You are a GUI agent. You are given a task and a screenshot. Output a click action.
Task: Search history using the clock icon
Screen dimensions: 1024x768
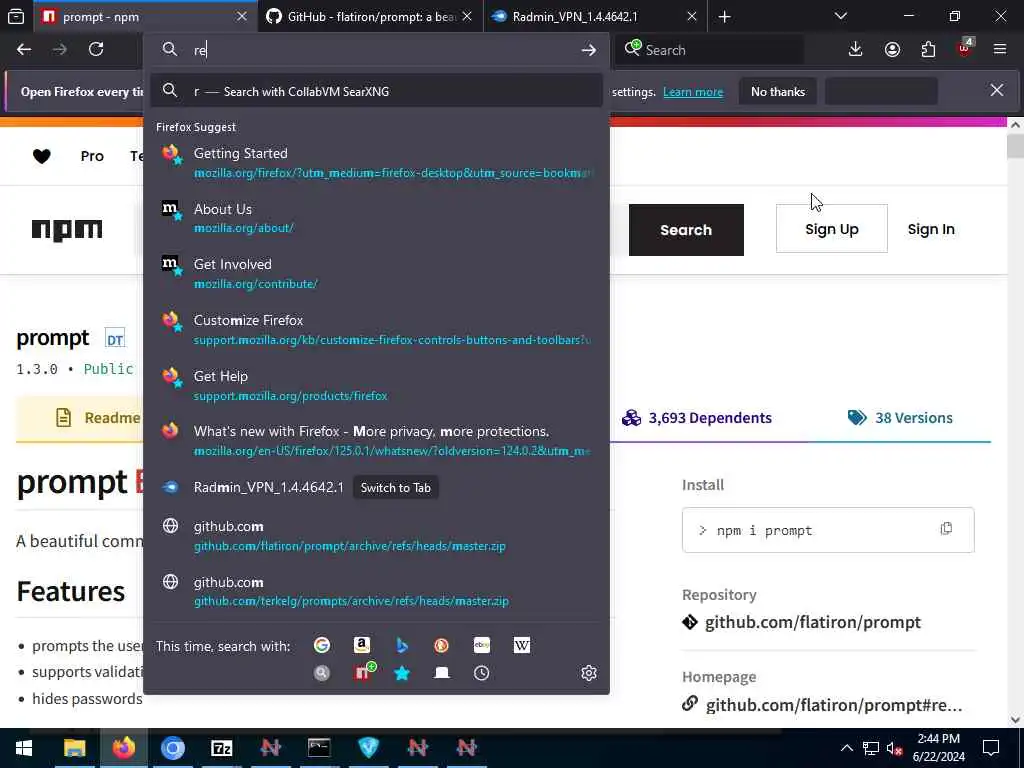point(481,673)
